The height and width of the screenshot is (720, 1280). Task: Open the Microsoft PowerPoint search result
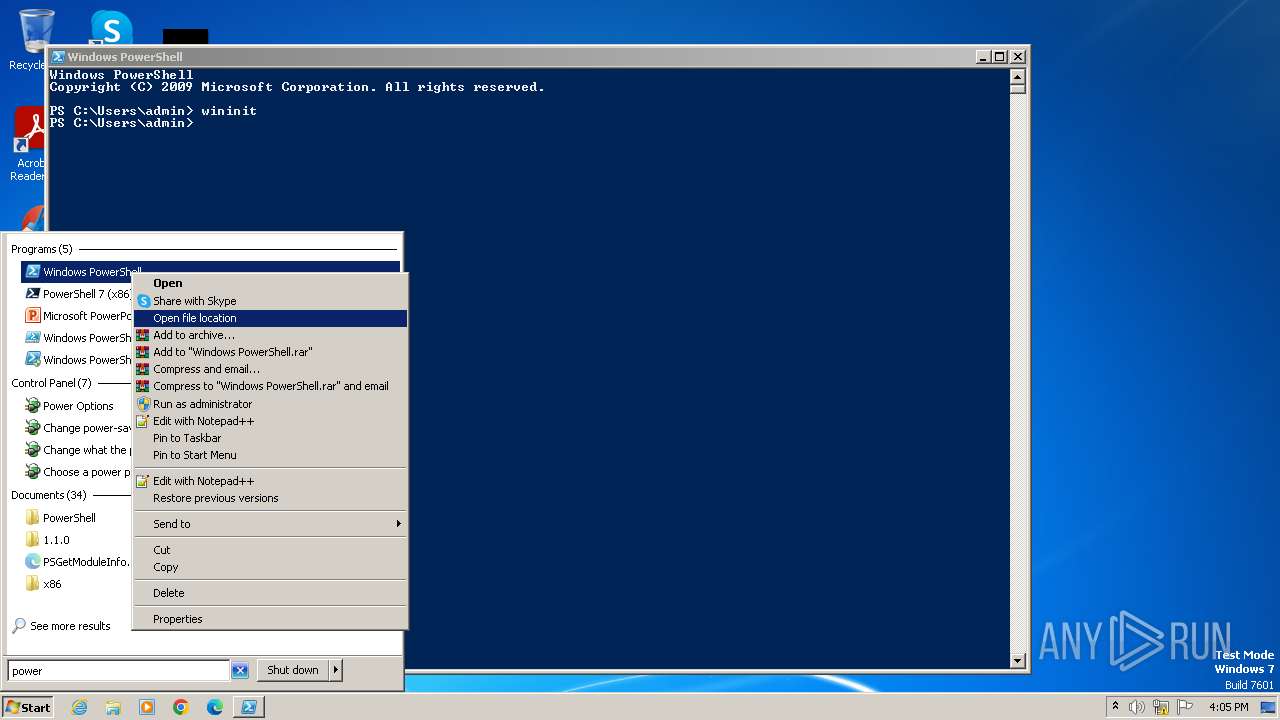point(78,316)
